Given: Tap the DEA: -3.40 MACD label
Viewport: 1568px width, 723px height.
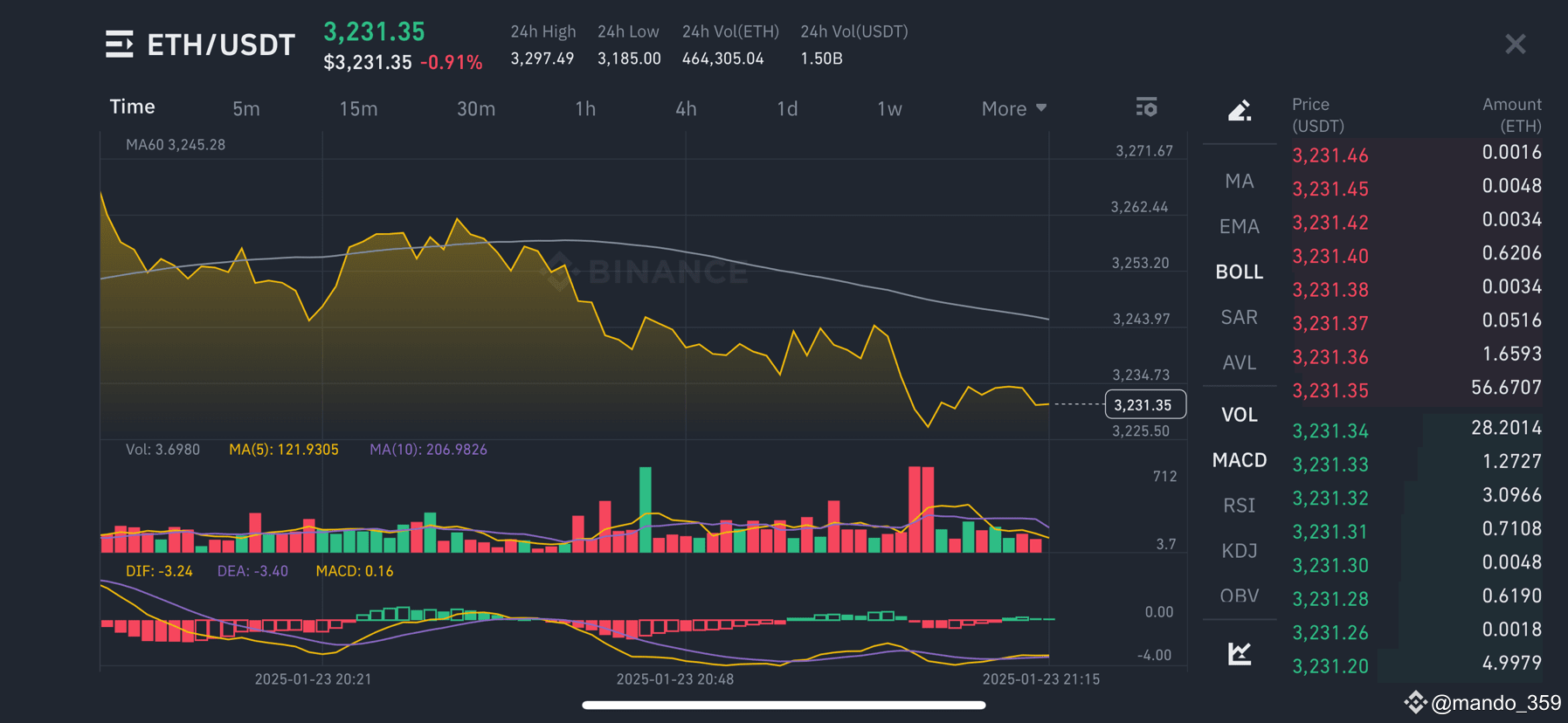Looking at the screenshot, I should [252, 571].
